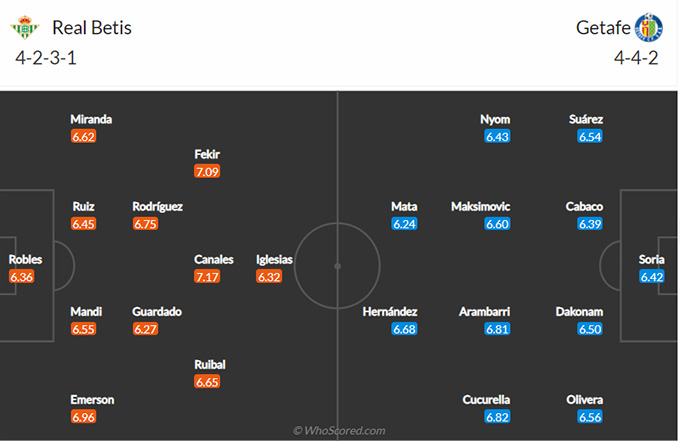This screenshot has width=680, height=441.
Task: Click Arambarri's 6.81 rating badge
Action: point(497,329)
